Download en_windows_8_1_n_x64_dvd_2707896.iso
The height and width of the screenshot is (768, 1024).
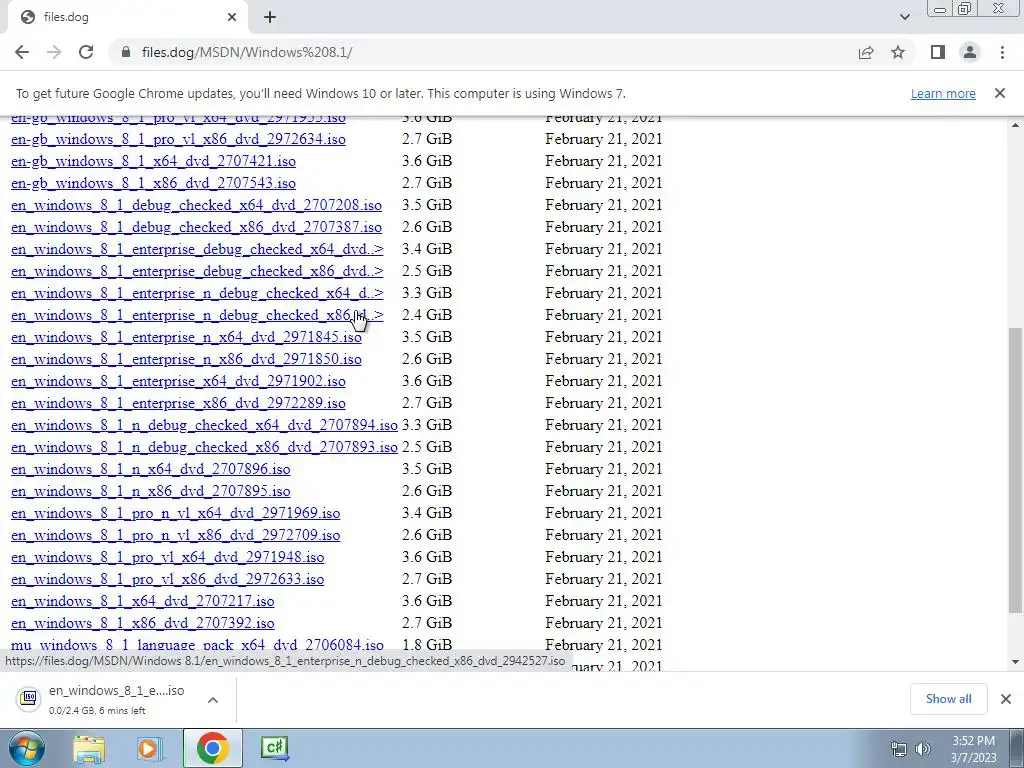pos(151,469)
